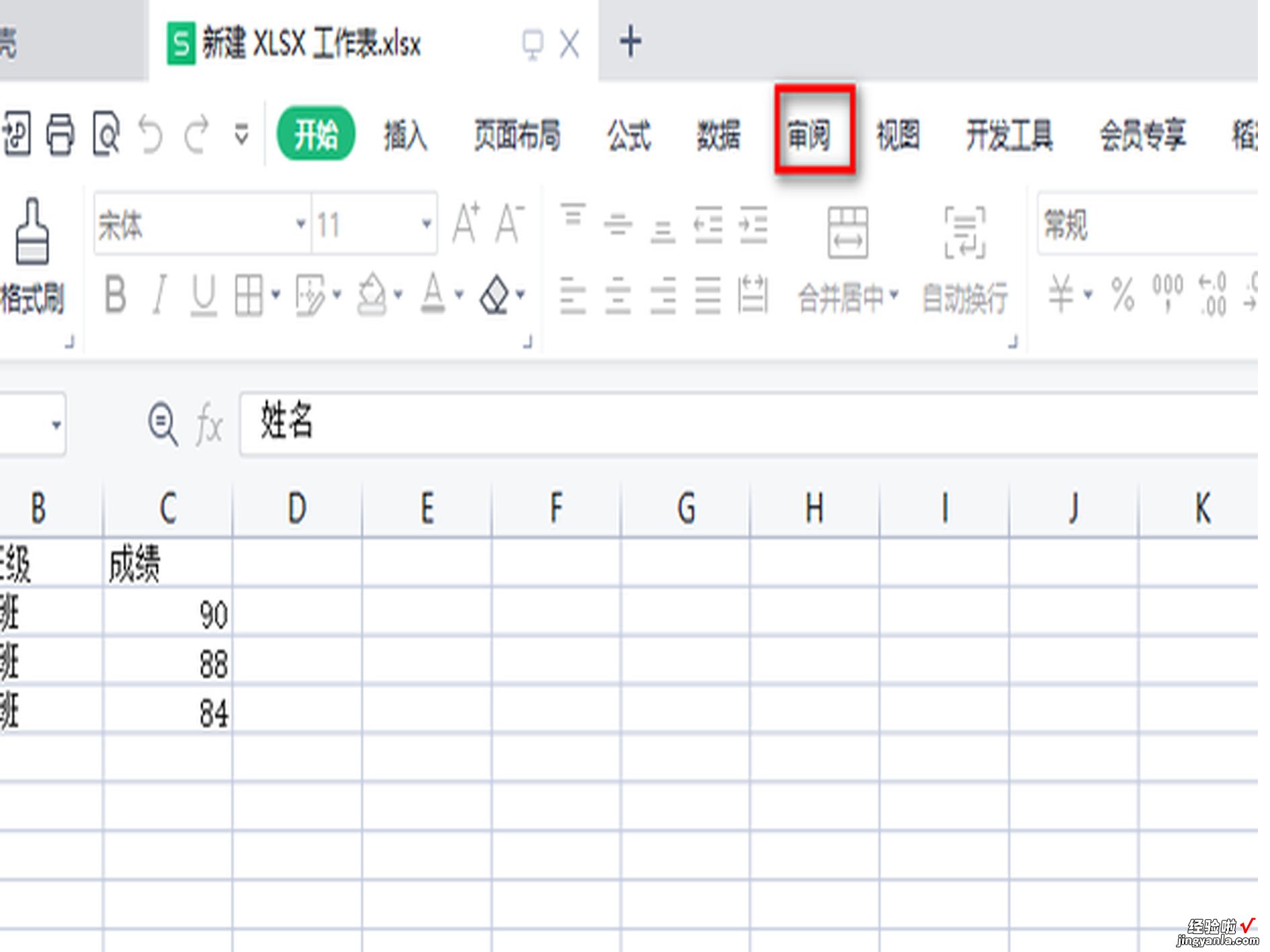The image size is (1270, 952).
Task: Decrease font size with A- icon
Action: (509, 223)
